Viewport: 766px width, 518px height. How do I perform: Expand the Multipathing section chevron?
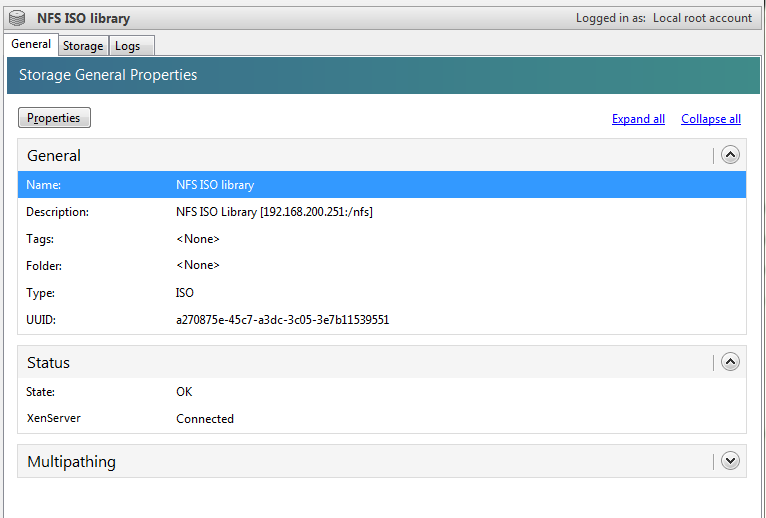pyautogui.click(x=730, y=461)
